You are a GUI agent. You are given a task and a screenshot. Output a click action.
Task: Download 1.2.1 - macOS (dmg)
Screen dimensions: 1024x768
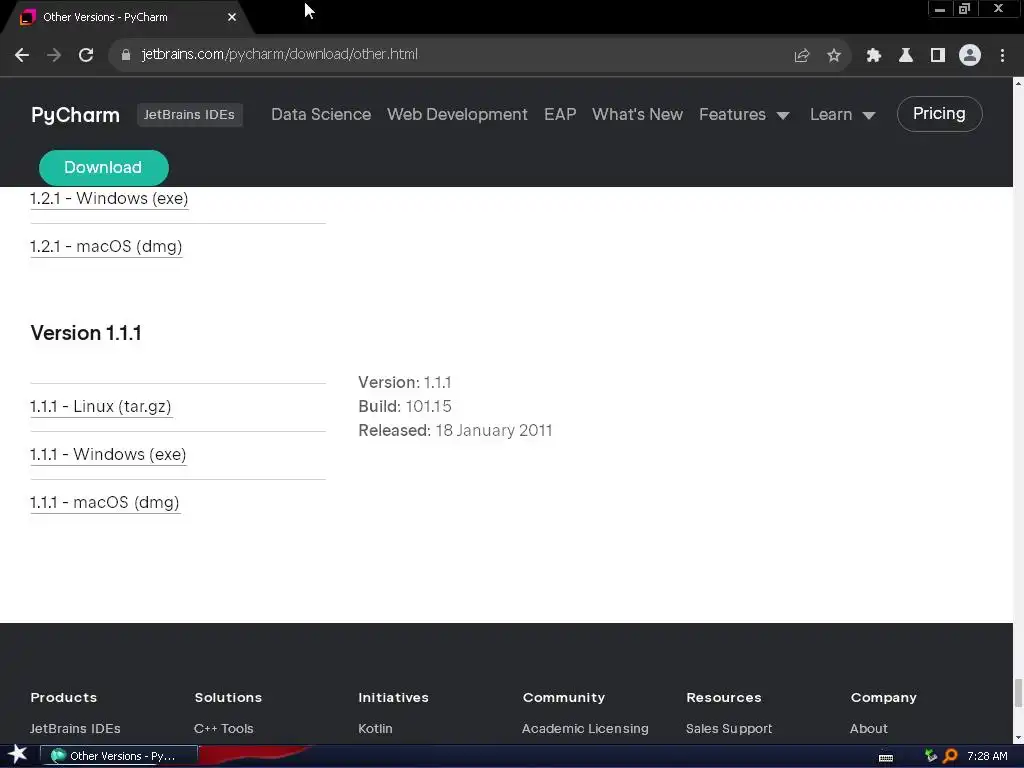click(x=106, y=247)
